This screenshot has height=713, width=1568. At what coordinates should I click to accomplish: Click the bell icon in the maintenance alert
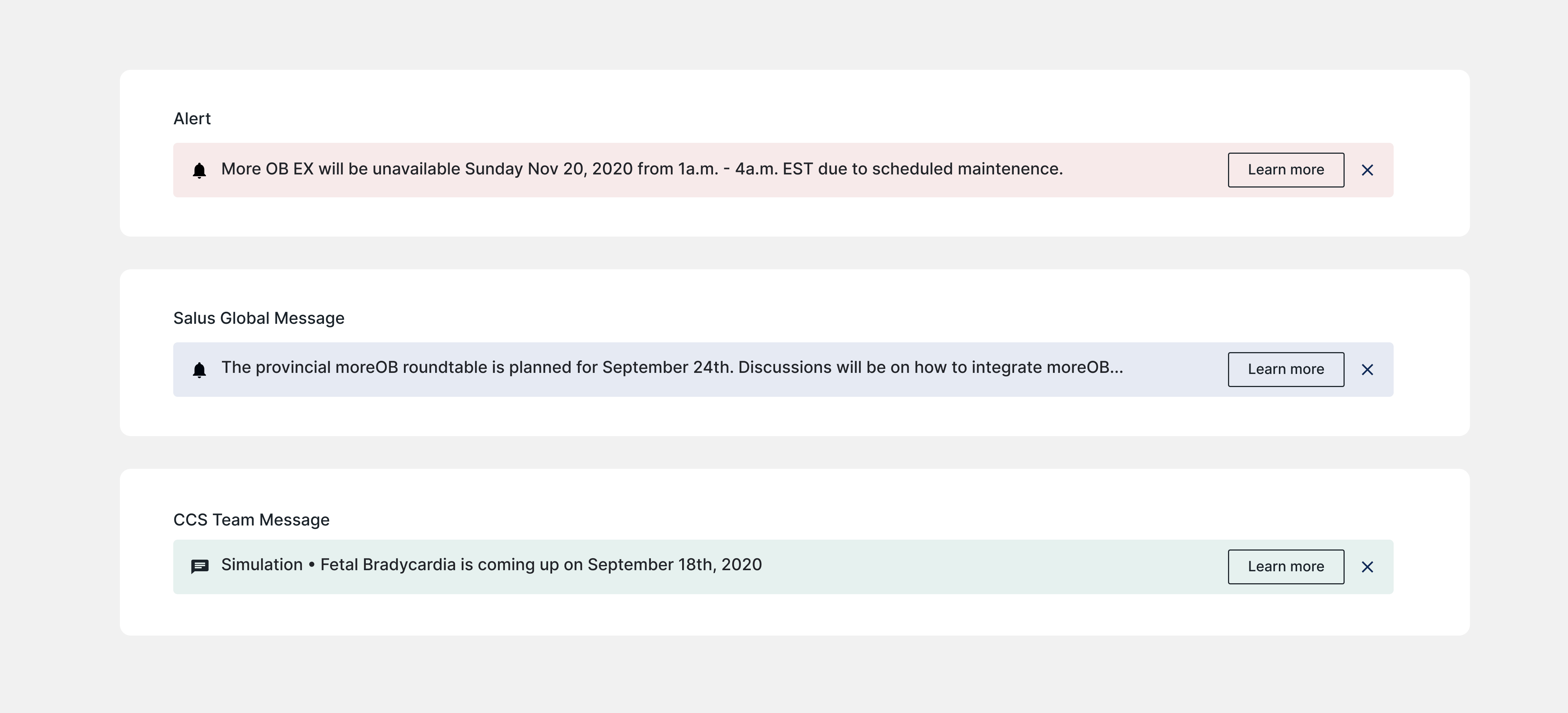[x=199, y=170]
